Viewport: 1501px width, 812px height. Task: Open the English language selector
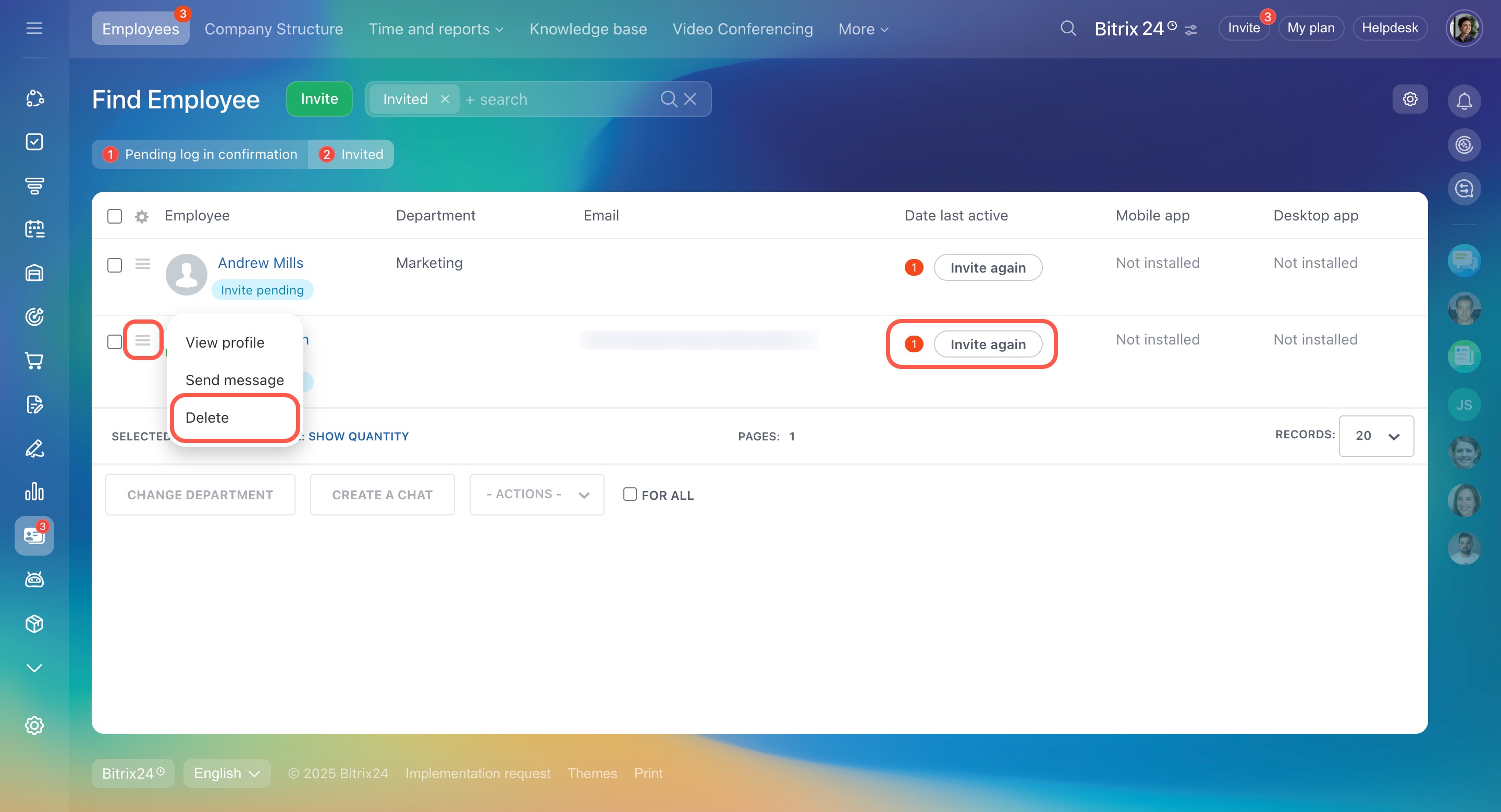click(227, 773)
